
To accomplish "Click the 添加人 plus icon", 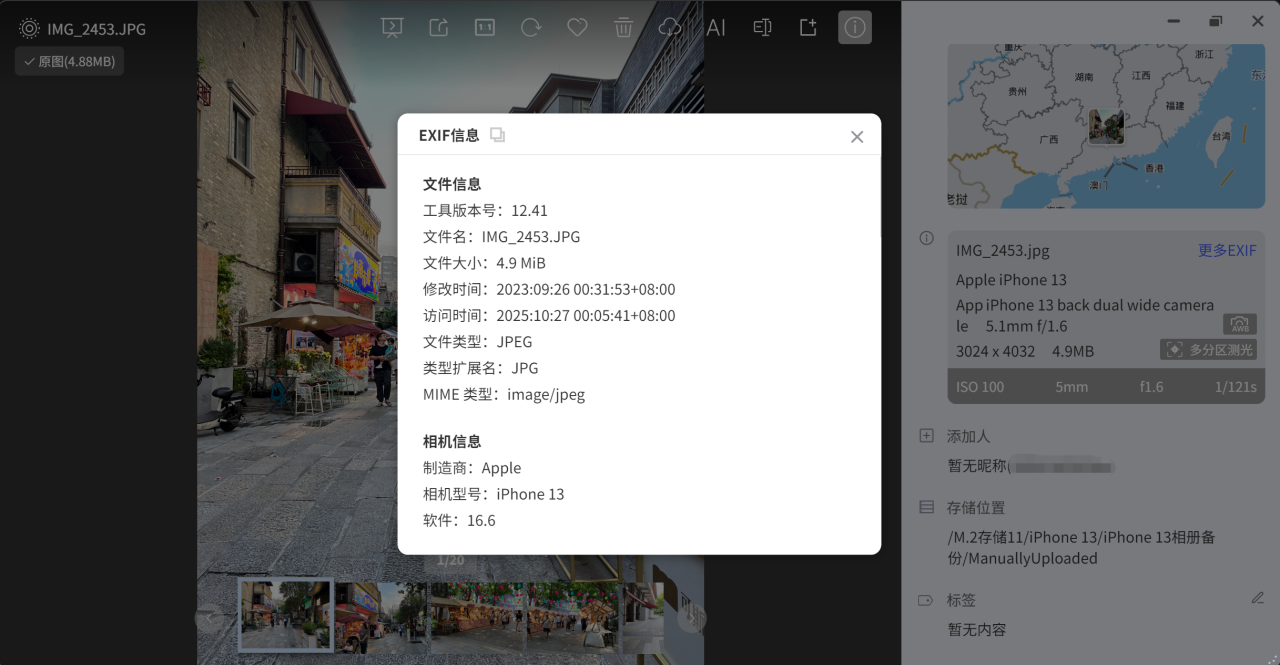I will point(926,436).
